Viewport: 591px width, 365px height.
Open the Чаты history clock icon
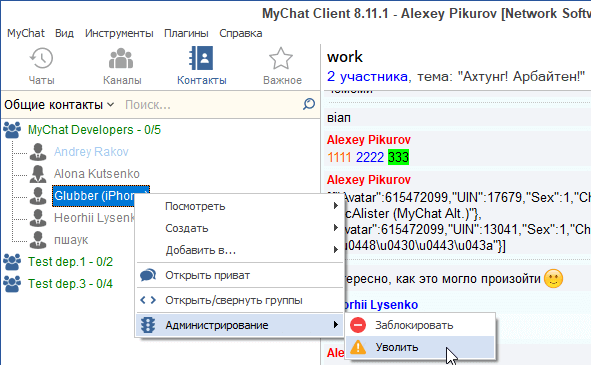click(x=41, y=58)
